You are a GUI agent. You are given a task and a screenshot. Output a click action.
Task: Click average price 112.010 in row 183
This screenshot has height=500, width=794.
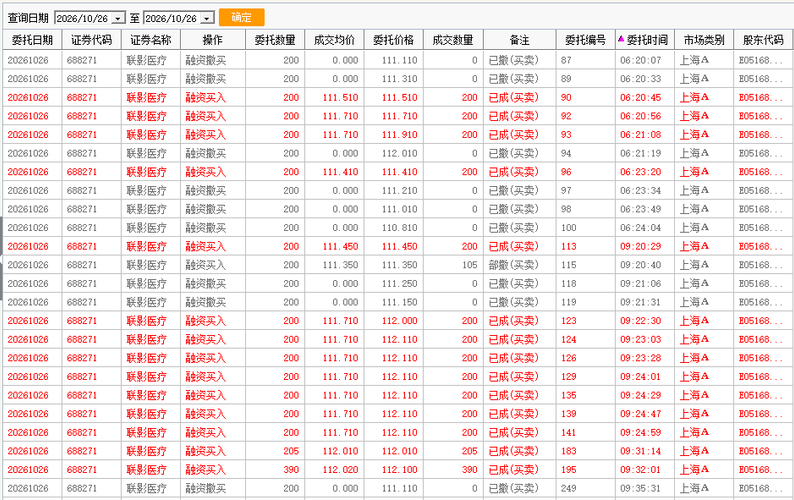coord(334,451)
